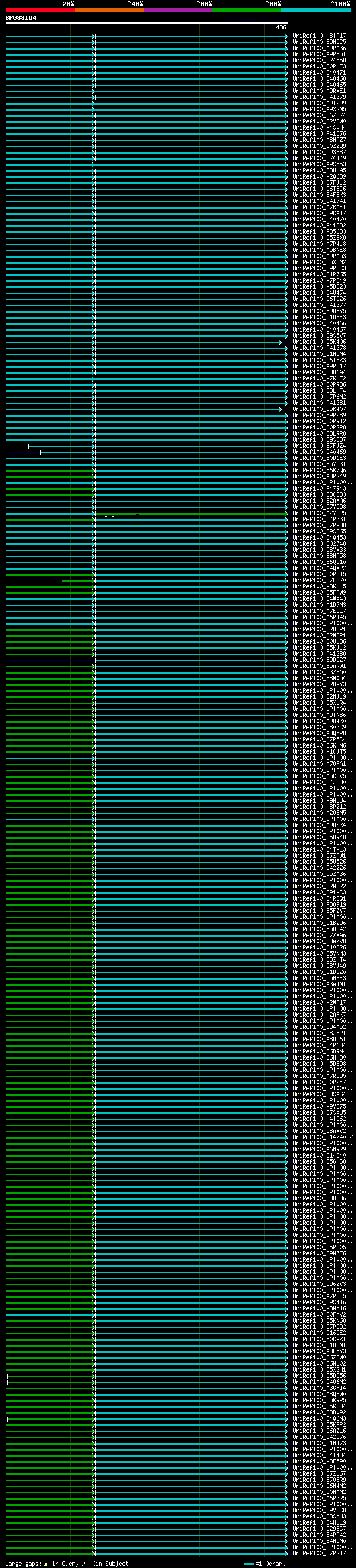Image resolution: width=356 pixels, height=1568 pixels.
Task: Select hit UniRef100_Q40465
Action: click(x=319, y=85)
